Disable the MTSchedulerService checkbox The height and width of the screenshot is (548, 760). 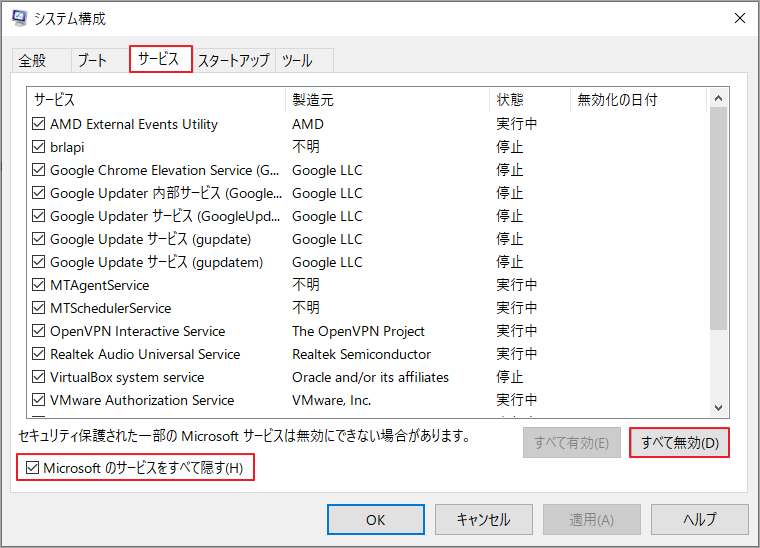tap(39, 308)
